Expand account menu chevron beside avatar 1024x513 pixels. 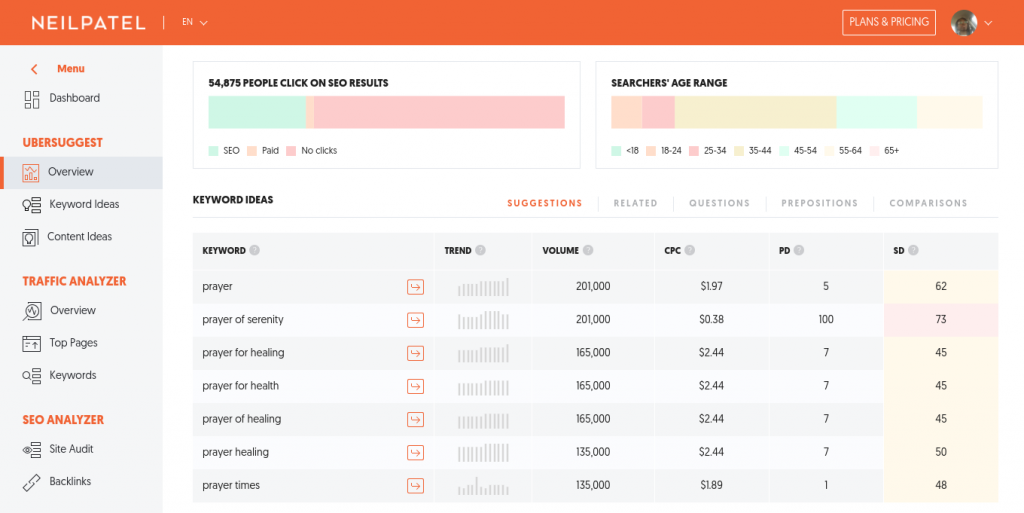[x=988, y=23]
